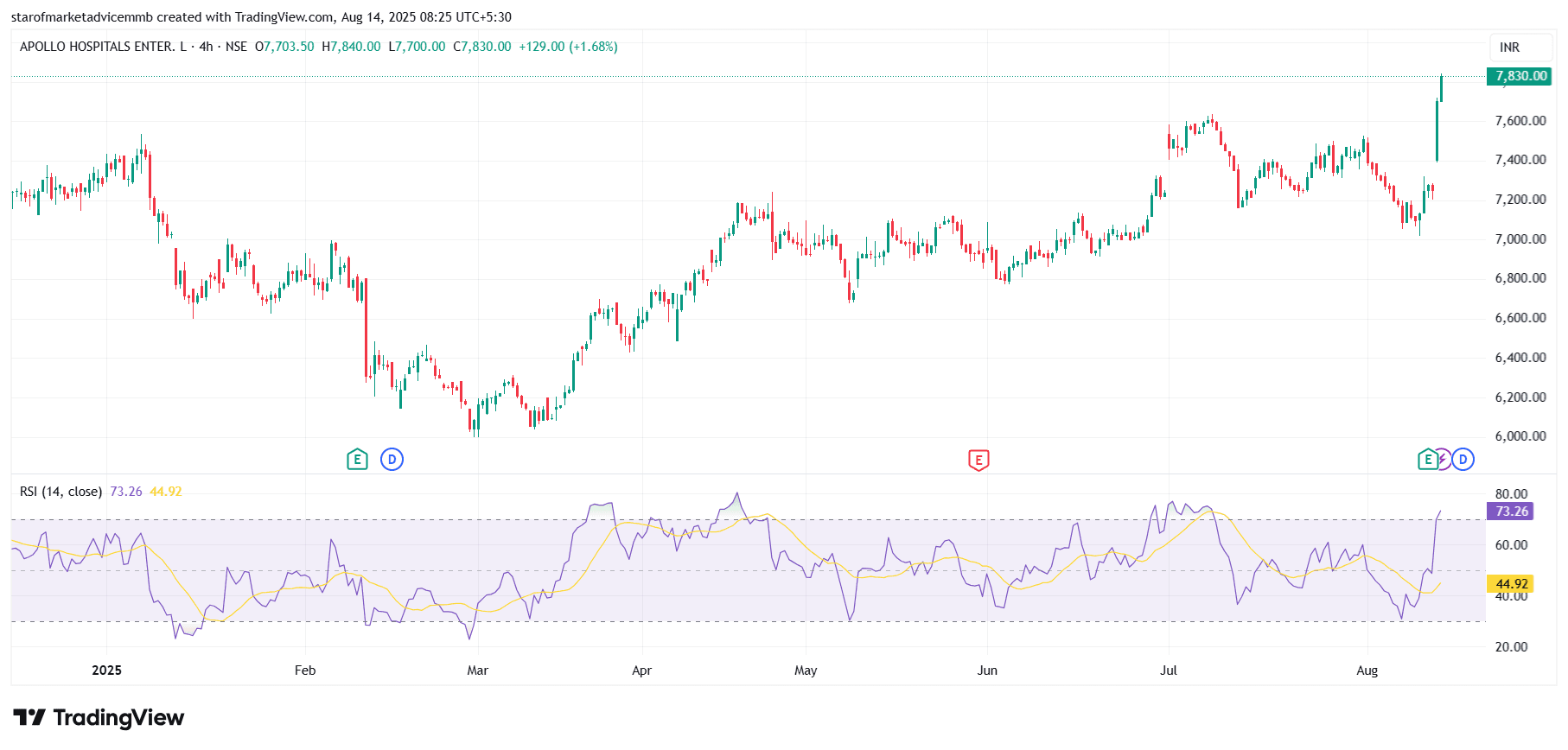The height and width of the screenshot is (750, 1568).
Task: Open the dividend marker in August
Action: pos(1463,460)
